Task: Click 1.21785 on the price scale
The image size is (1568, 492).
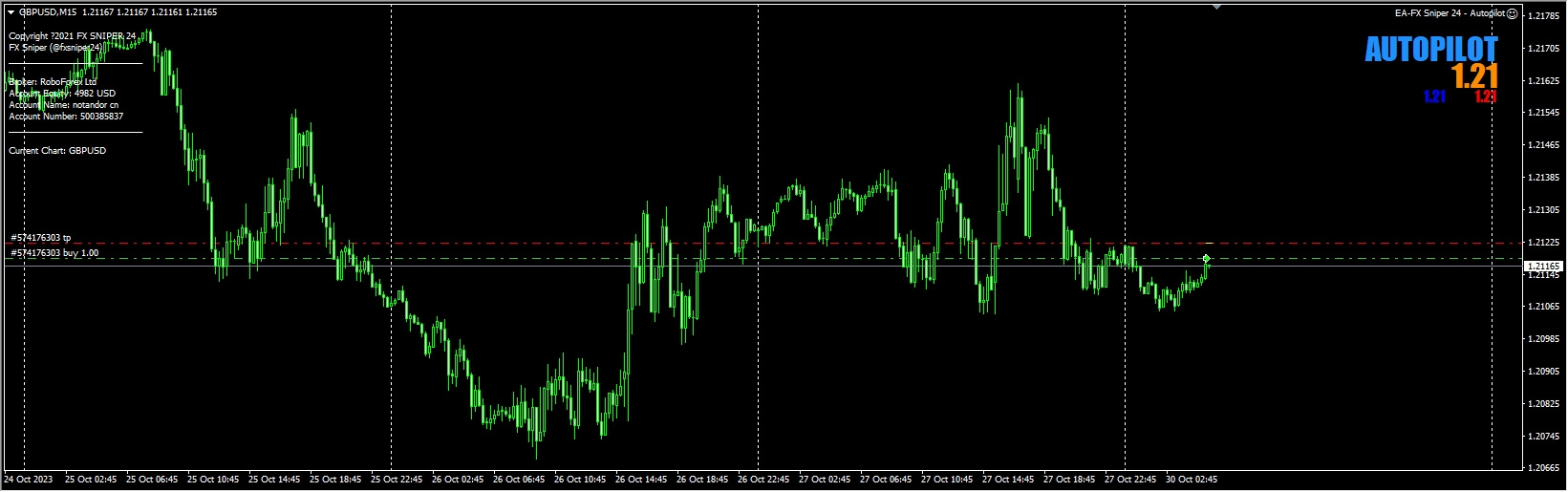Action: pos(1544,16)
